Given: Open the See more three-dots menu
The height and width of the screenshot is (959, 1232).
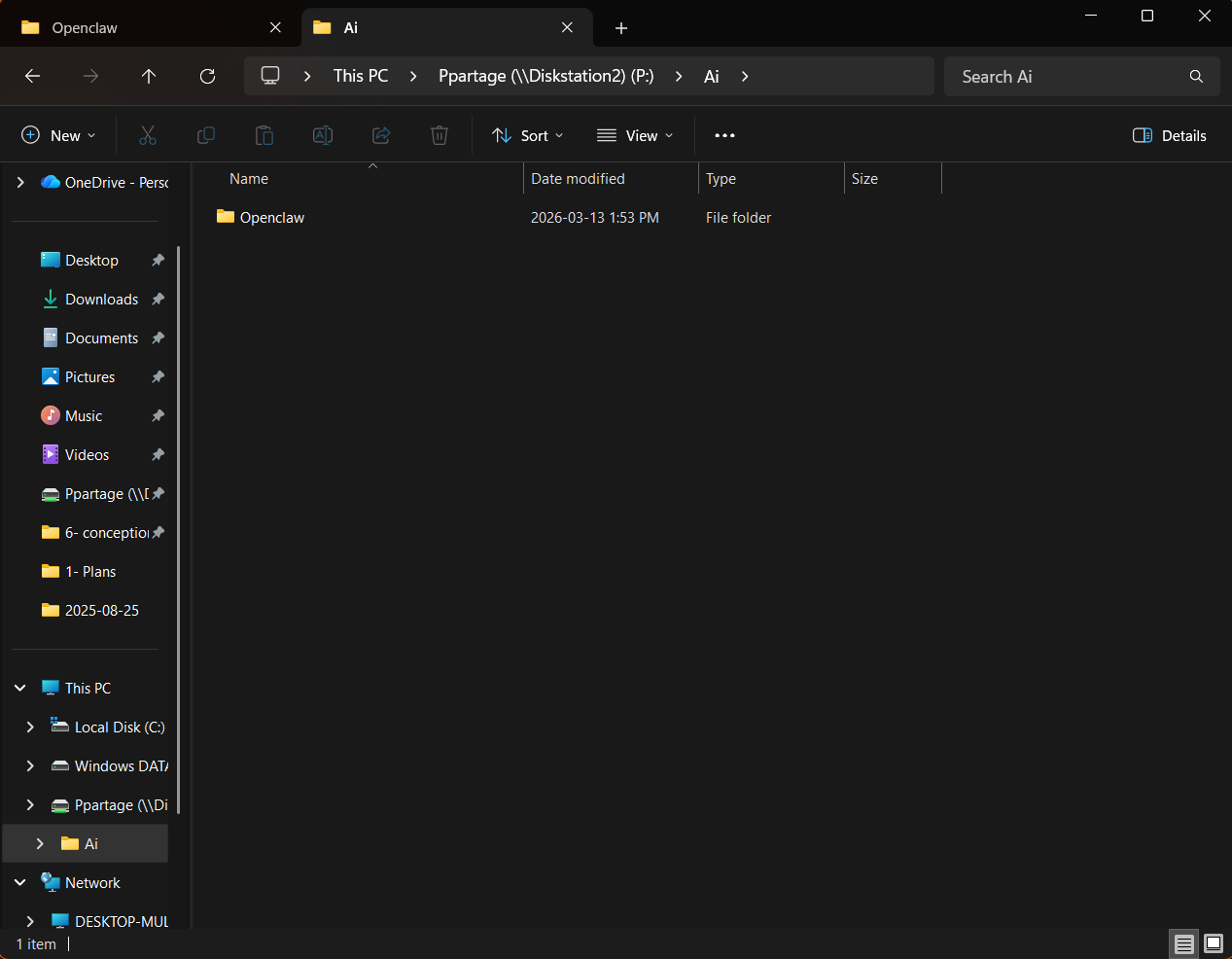Looking at the screenshot, I should (724, 135).
